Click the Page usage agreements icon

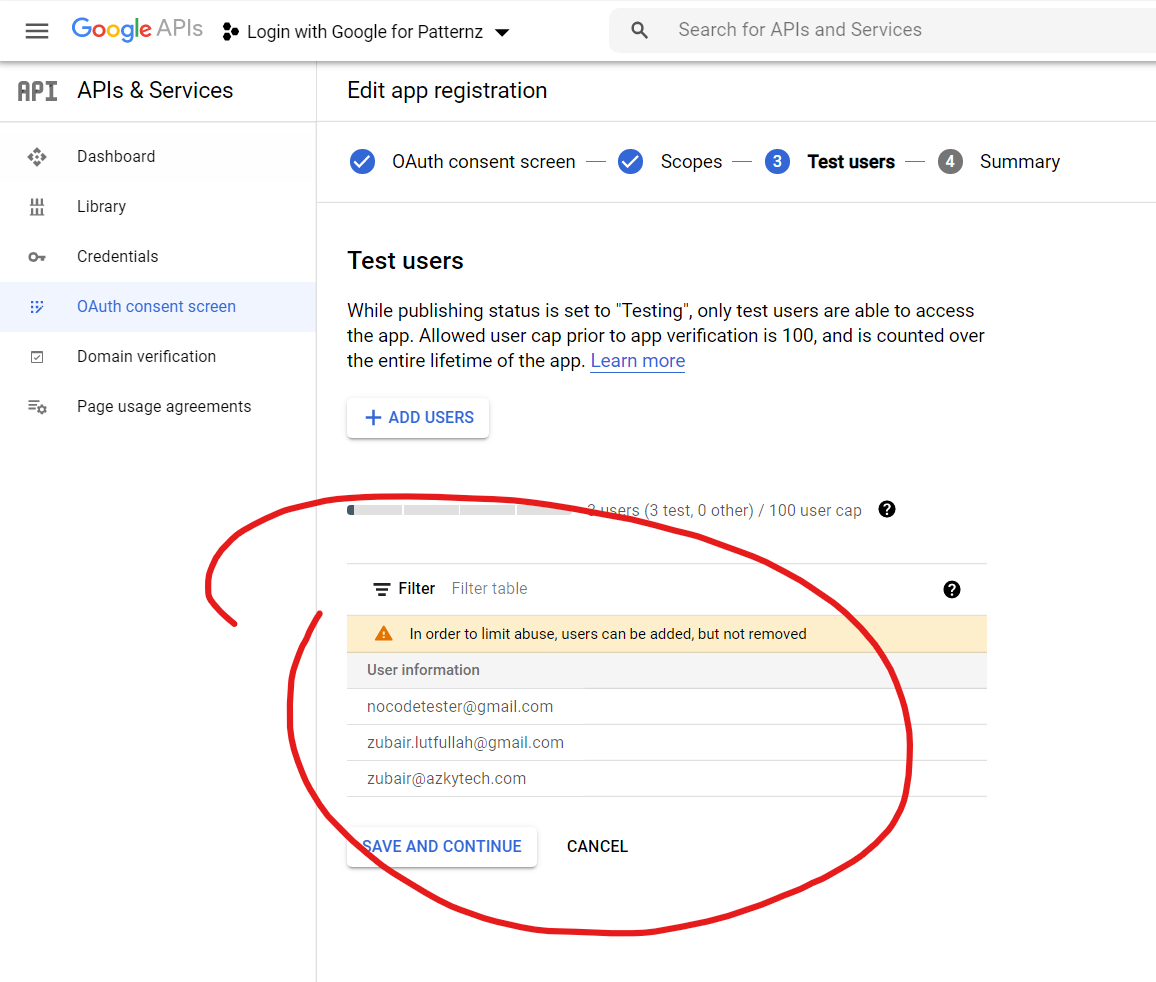37,407
